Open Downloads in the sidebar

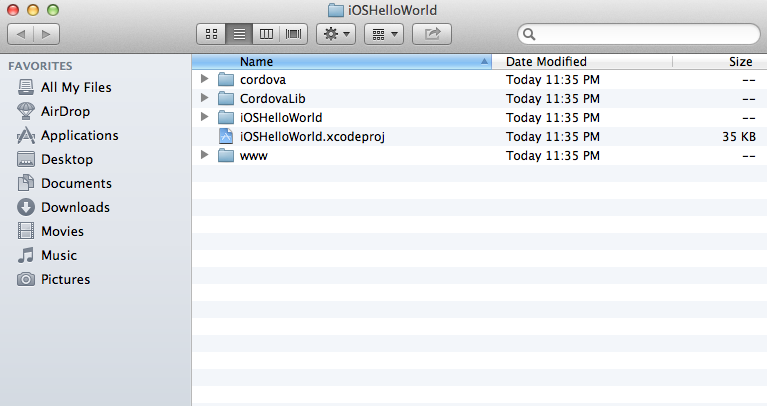pyautogui.click(x=75, y=207)
